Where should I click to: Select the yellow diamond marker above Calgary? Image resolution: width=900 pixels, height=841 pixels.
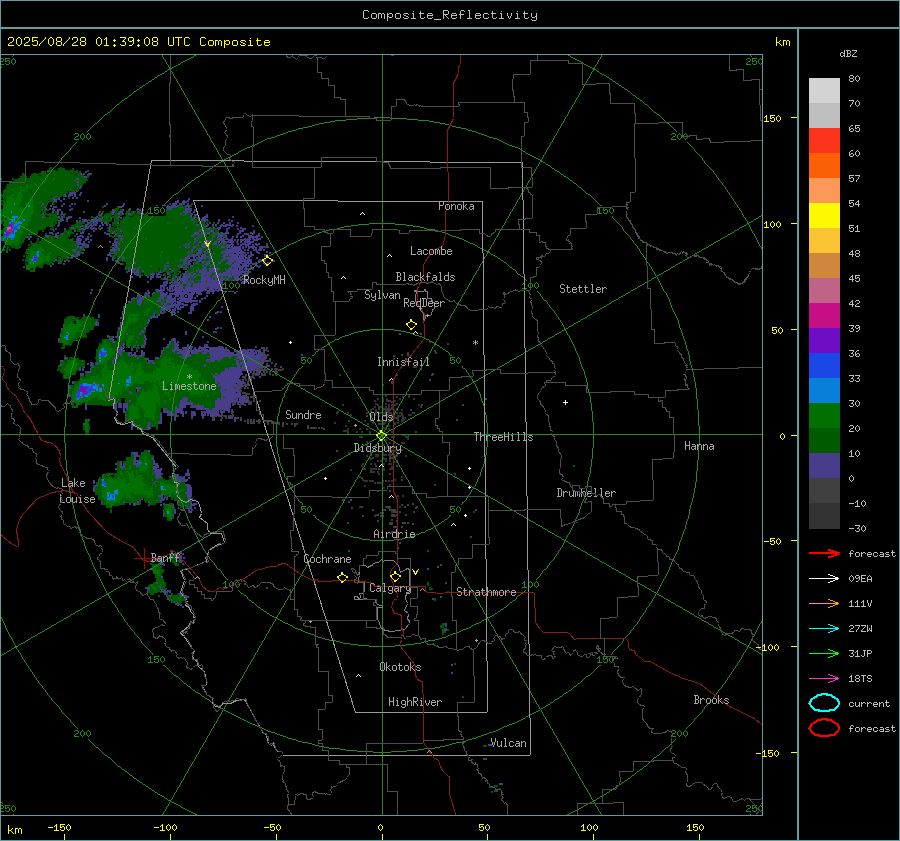(395, 576)
